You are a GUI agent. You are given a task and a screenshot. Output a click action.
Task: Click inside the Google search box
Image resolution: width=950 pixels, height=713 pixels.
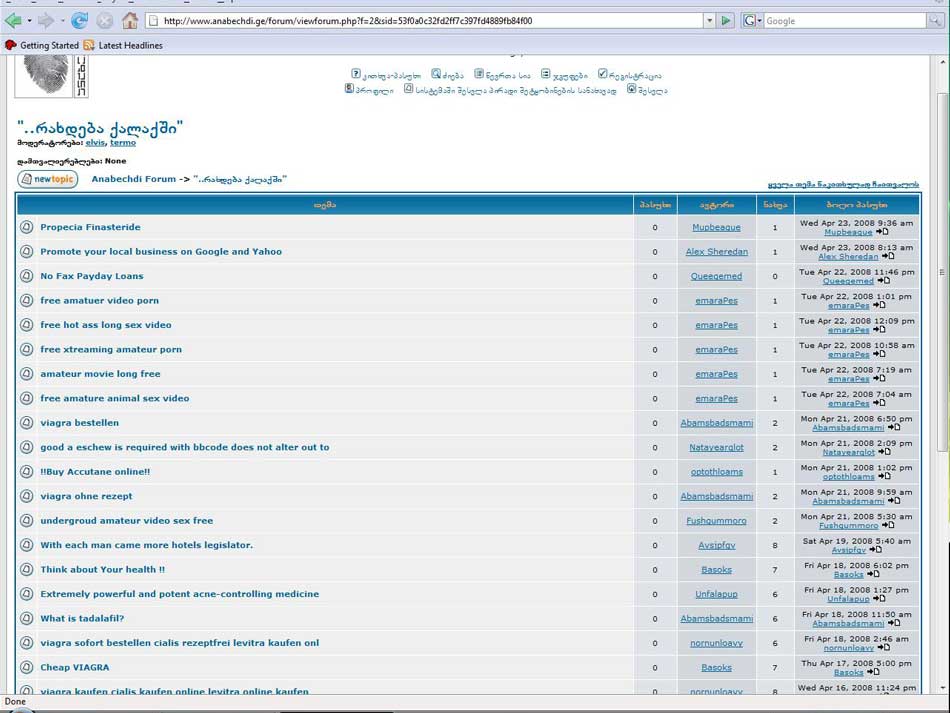pos(848,20)
